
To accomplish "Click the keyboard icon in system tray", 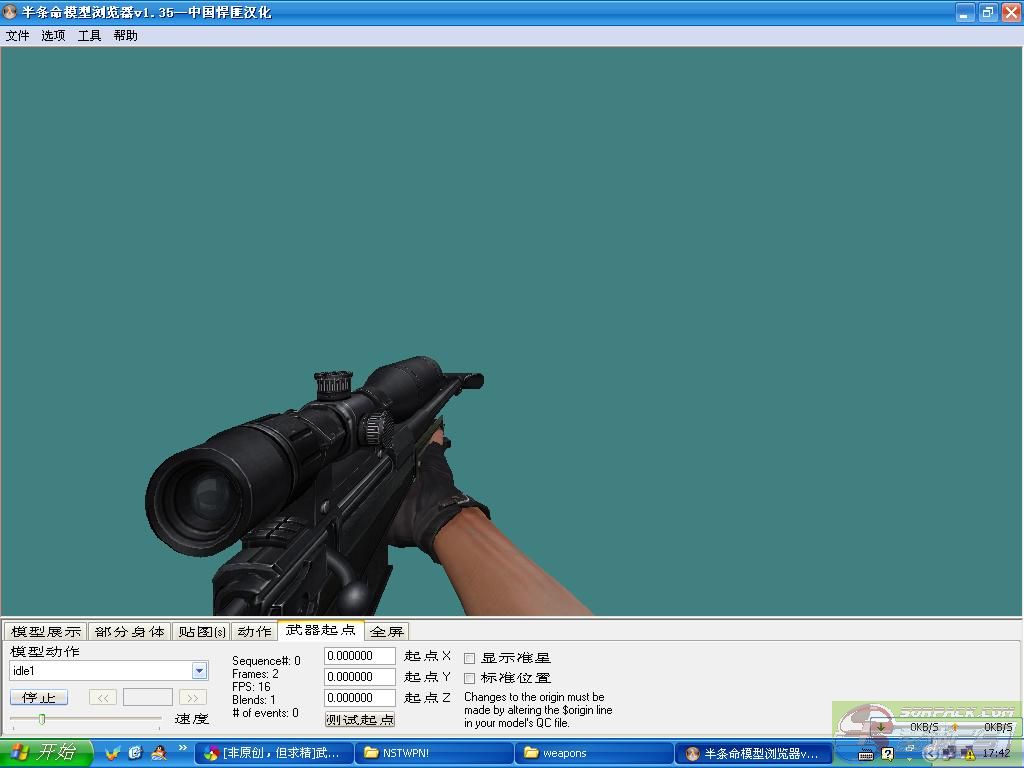I will pyautogui.click(x=865, y=754).
